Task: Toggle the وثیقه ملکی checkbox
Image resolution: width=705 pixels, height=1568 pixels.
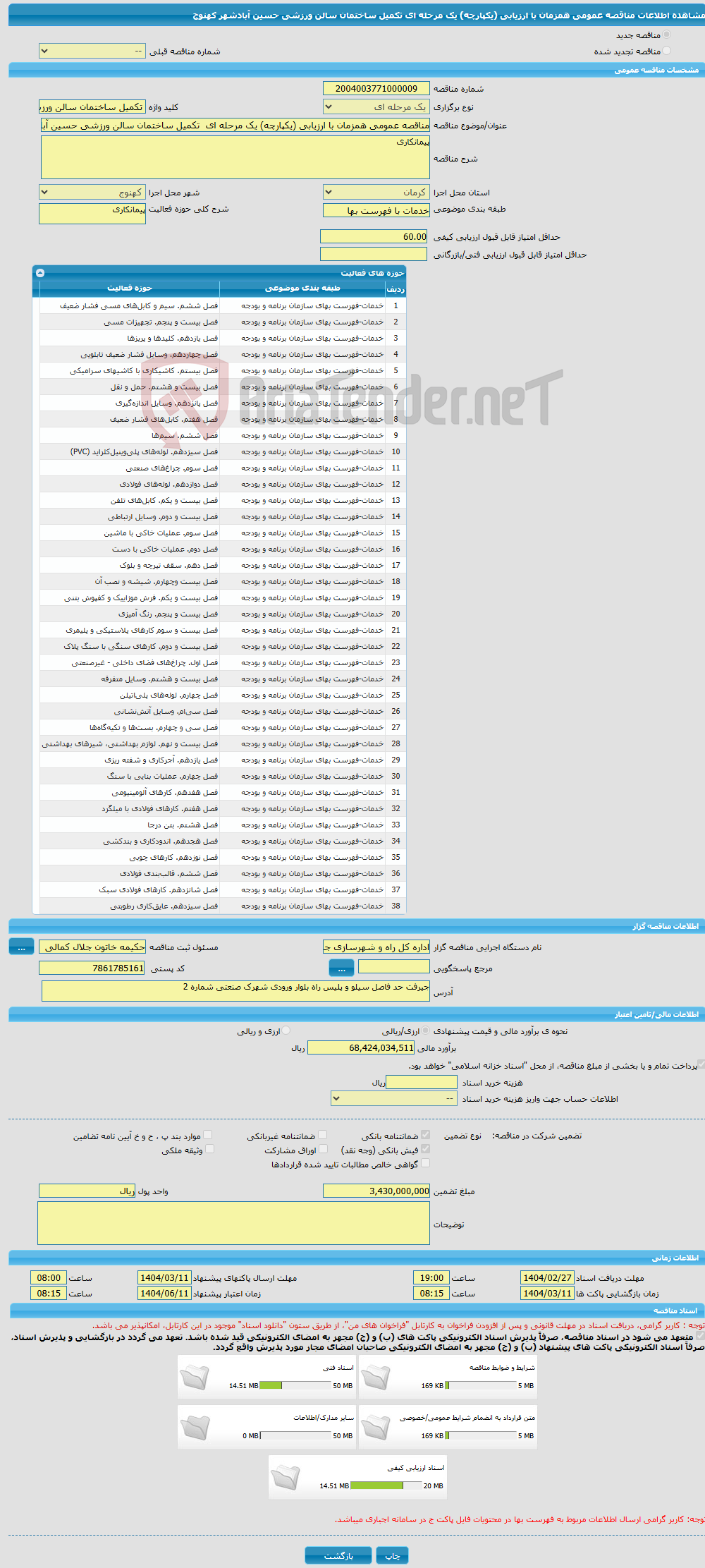Action: click(209, 1149)
